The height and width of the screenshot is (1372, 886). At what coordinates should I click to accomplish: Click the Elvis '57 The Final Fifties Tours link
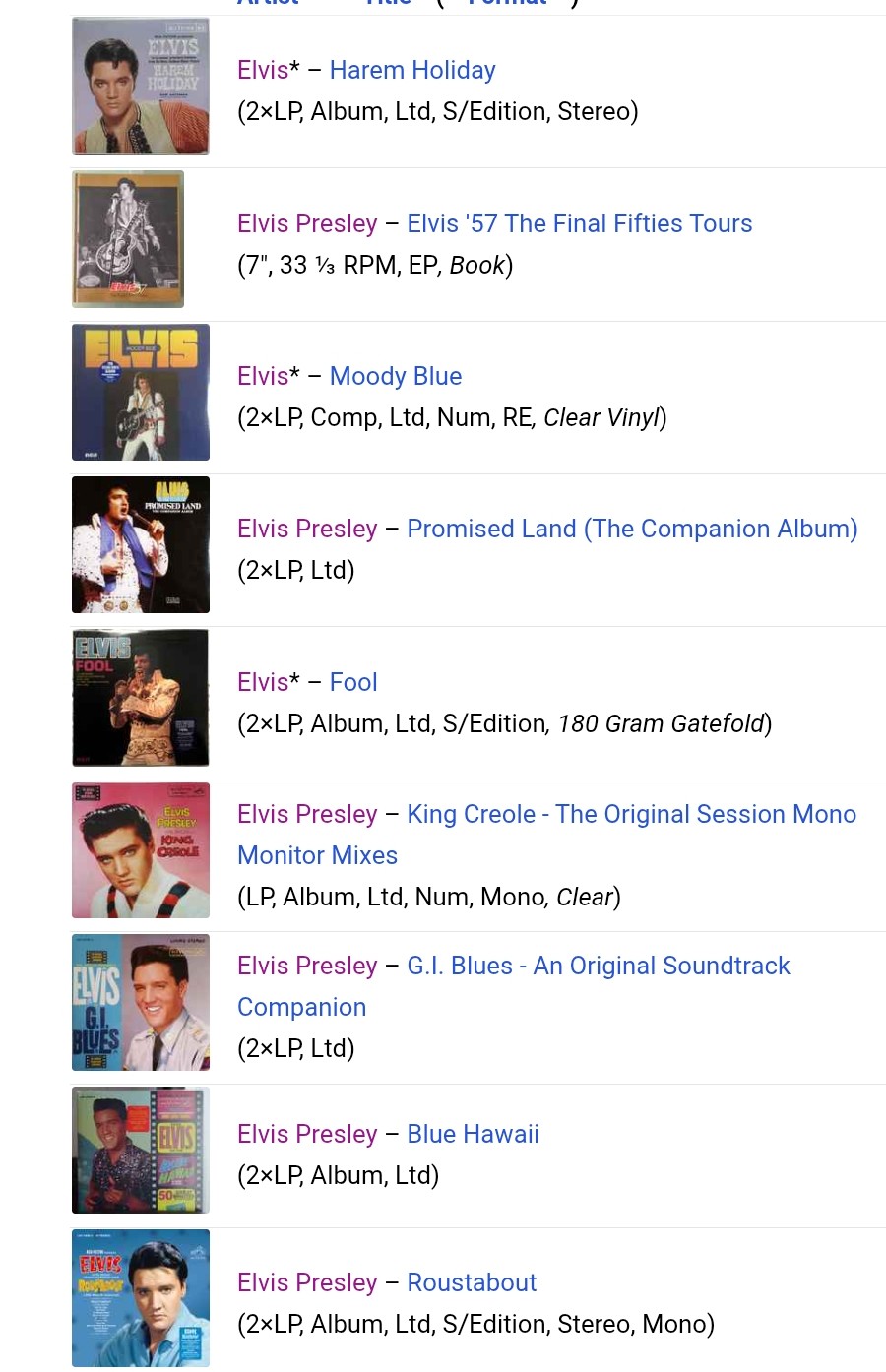point(579,223)
